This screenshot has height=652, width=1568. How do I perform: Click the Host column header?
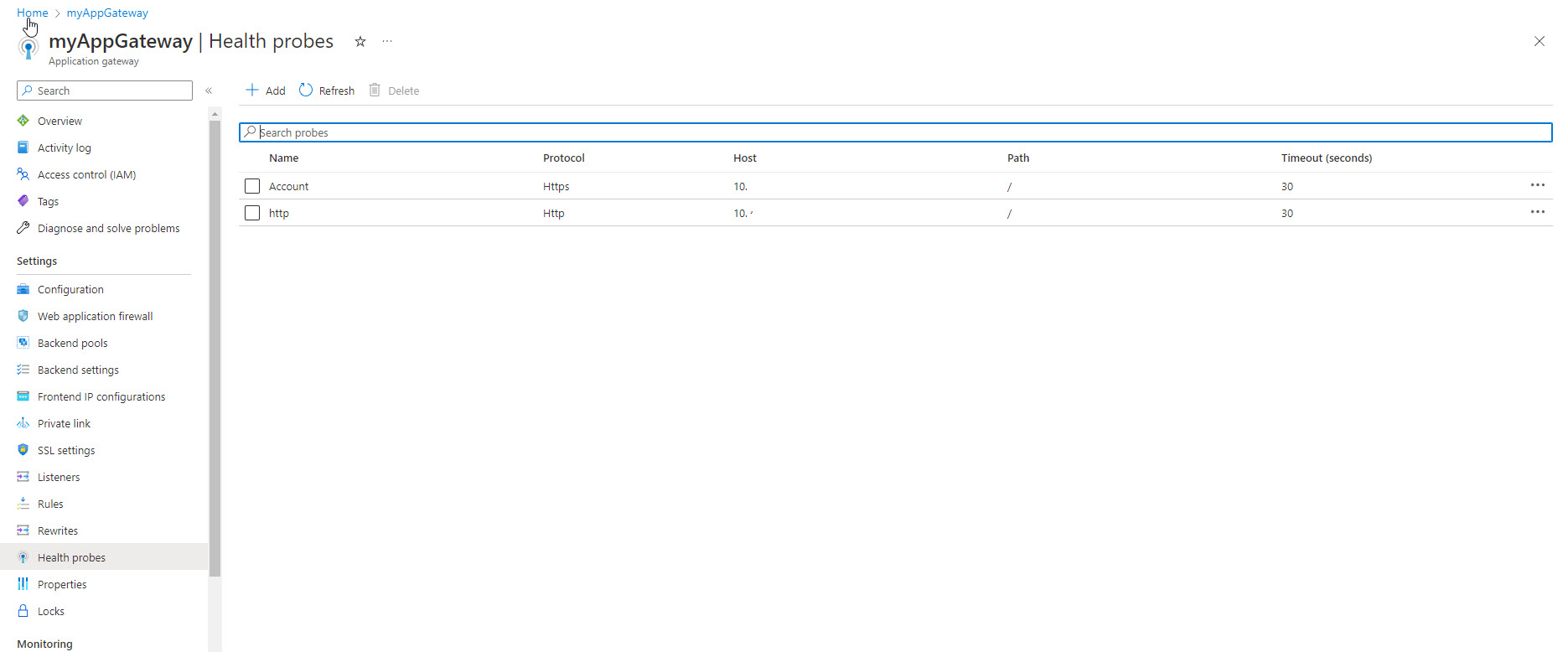point(745,158)
